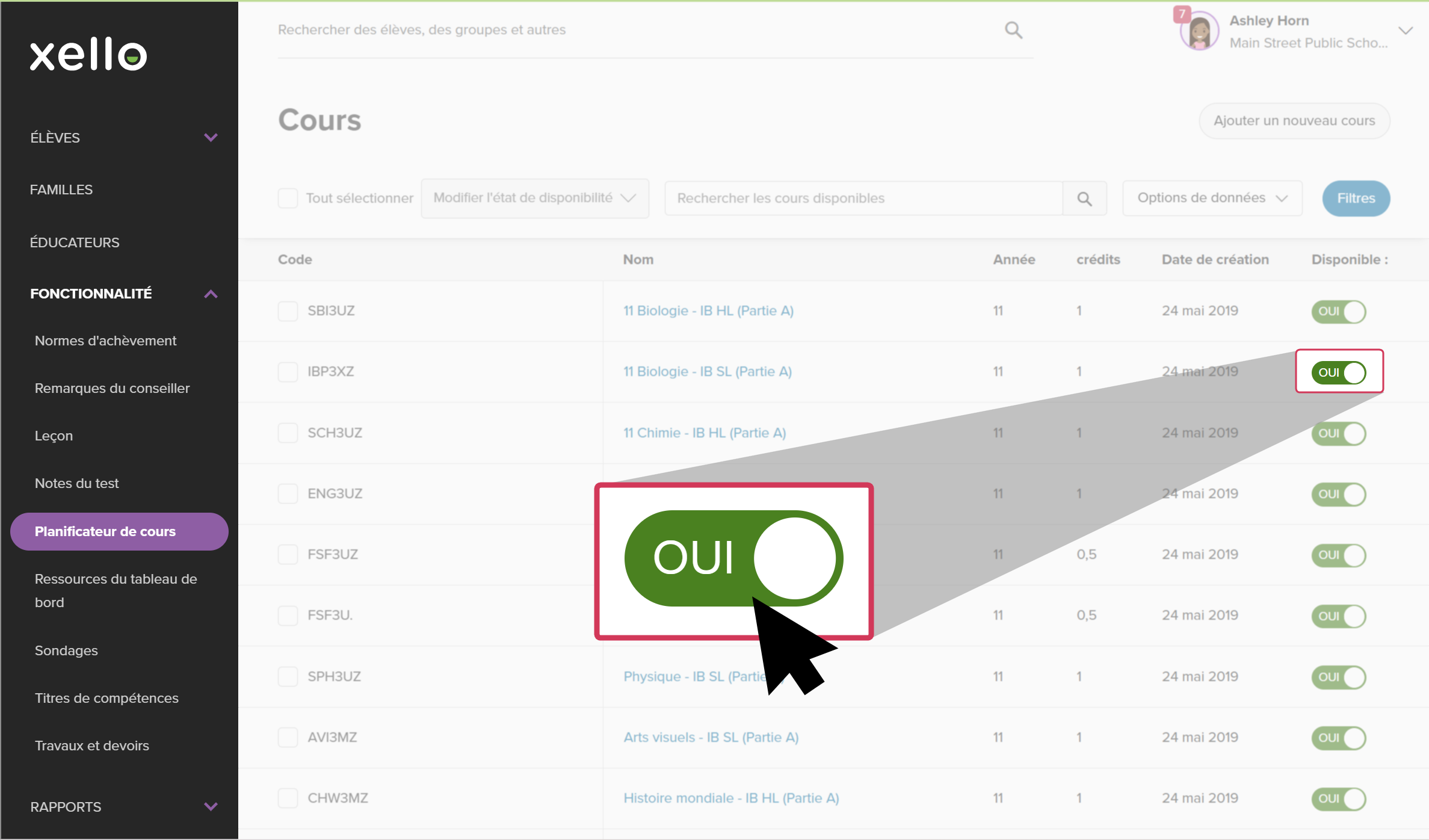The image size is (1429, 840).
Task: Check the ENG3UZ row checkbox
Action: click(x=288, y=493)
